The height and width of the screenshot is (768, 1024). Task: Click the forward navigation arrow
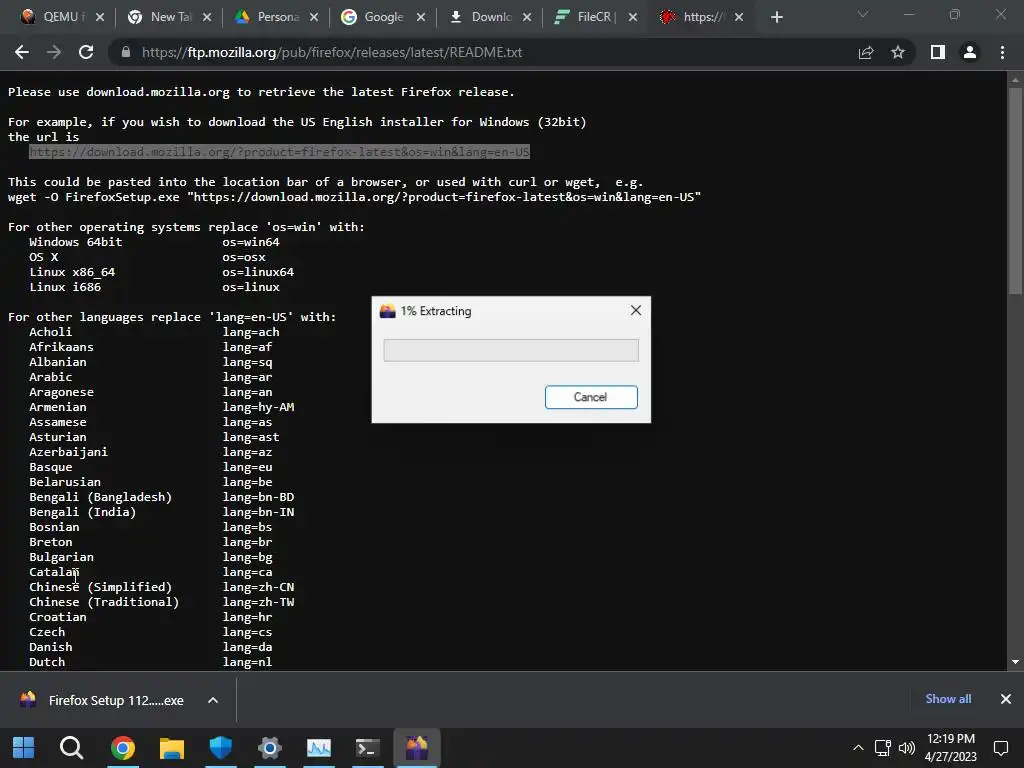click(54, 52)
